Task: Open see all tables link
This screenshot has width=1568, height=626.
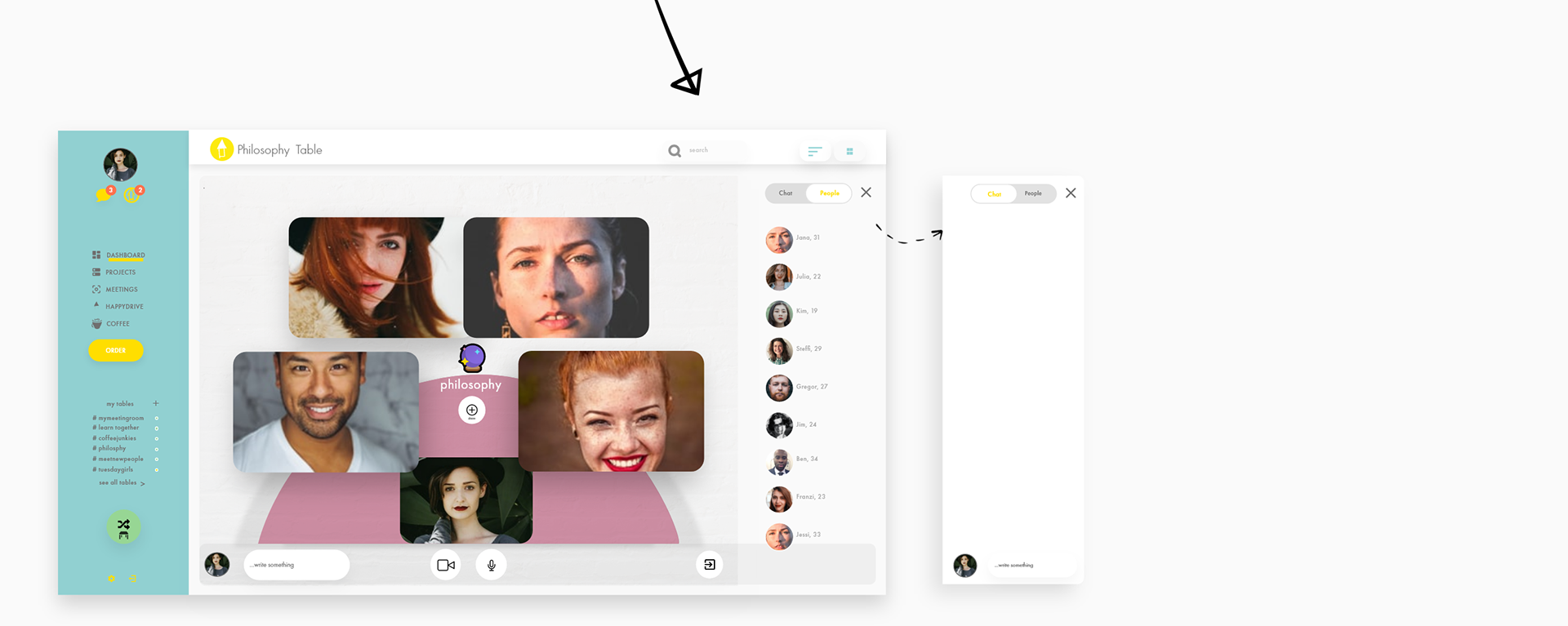Action: click(122, 483)
